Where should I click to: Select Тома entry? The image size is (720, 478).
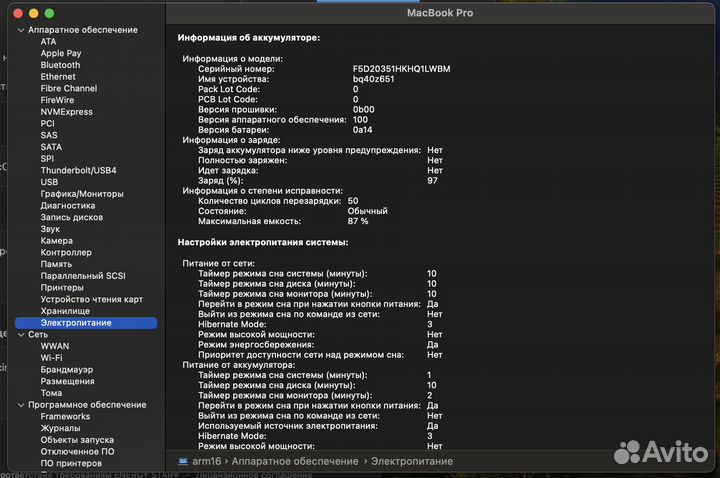coord(51,393)
